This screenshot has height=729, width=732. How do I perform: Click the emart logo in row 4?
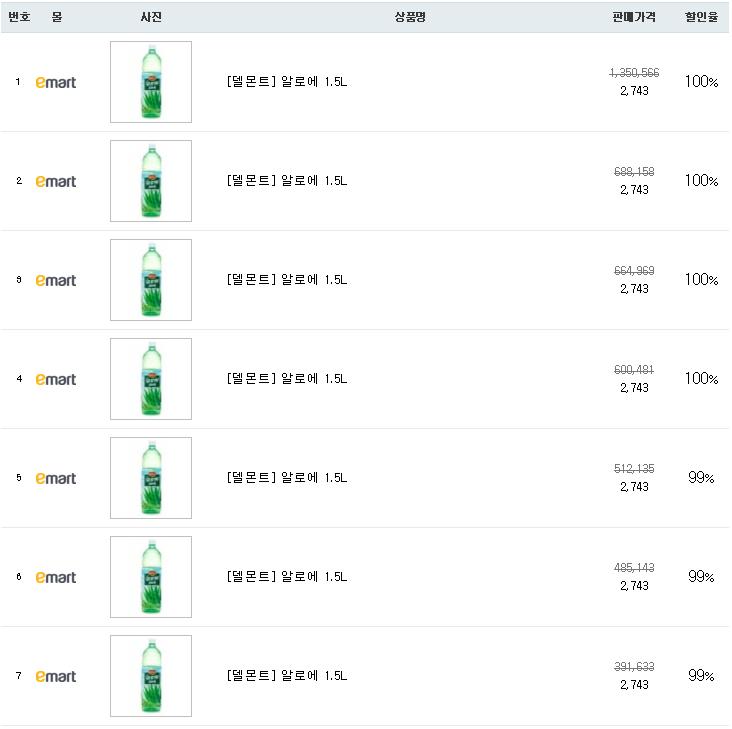tap(56, 379)
